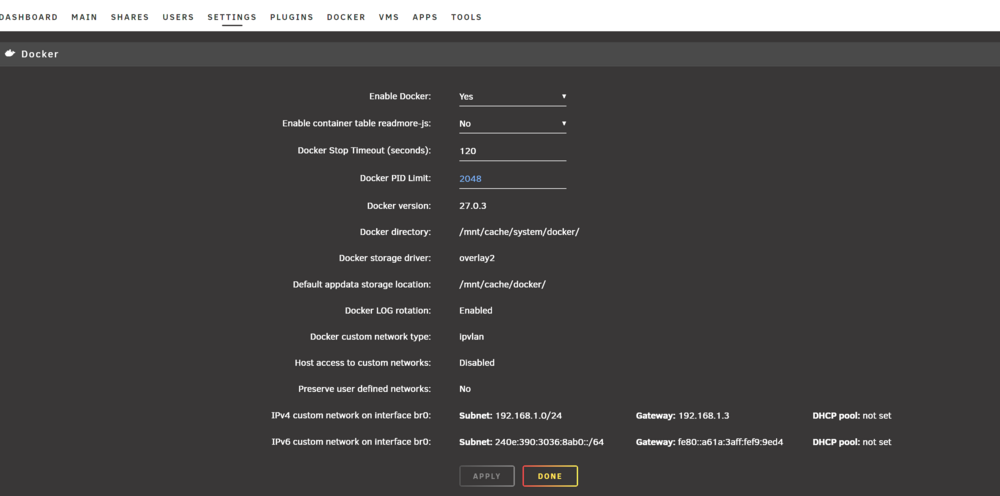The width and height of the screenshot is (1000, 496).
Task: Click the Docker Stop Timeout field
Action: 513,151
